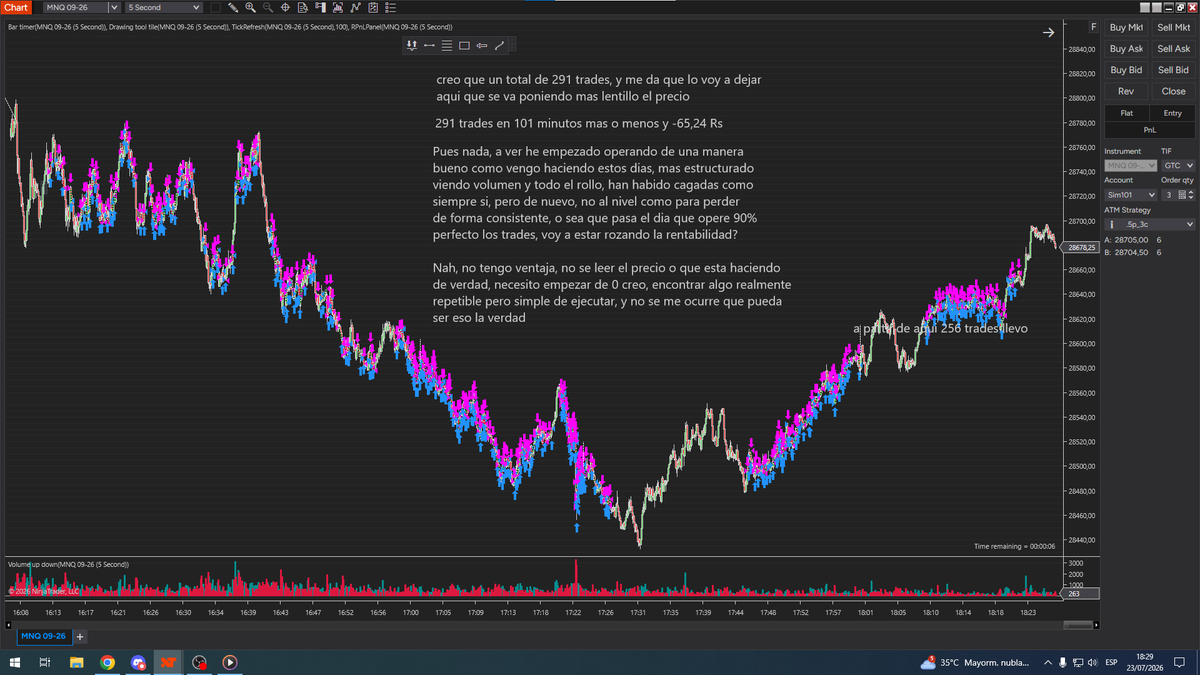The height and width of the screenshot is (675, 1200).
Task: Open the Chart Trader Instrument dropdown
Action: 1130,165
